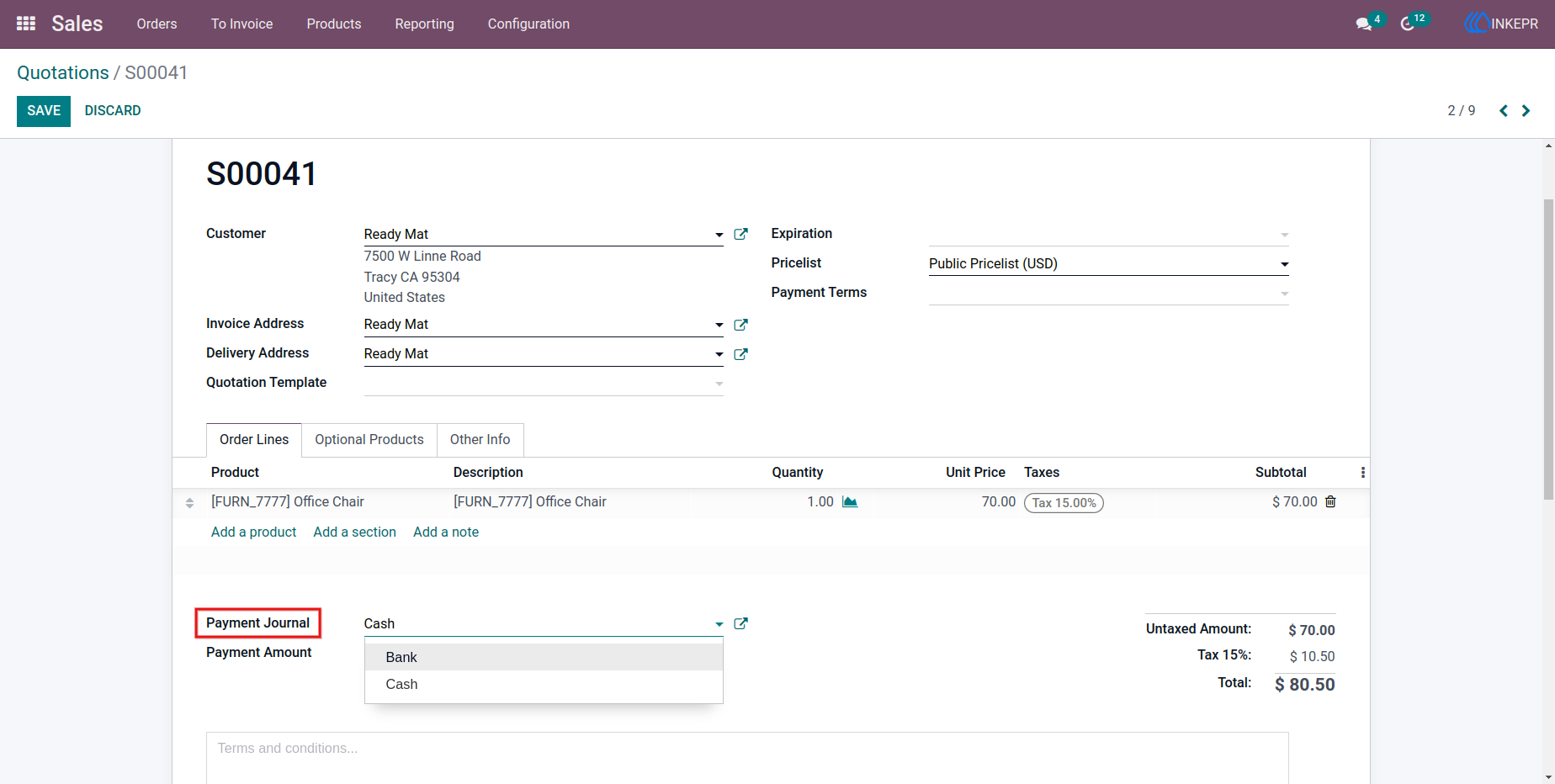Viewport: 1555px width, 784px height.
Task: Open Delivery Address external link icon
Action: click(740, 354)
